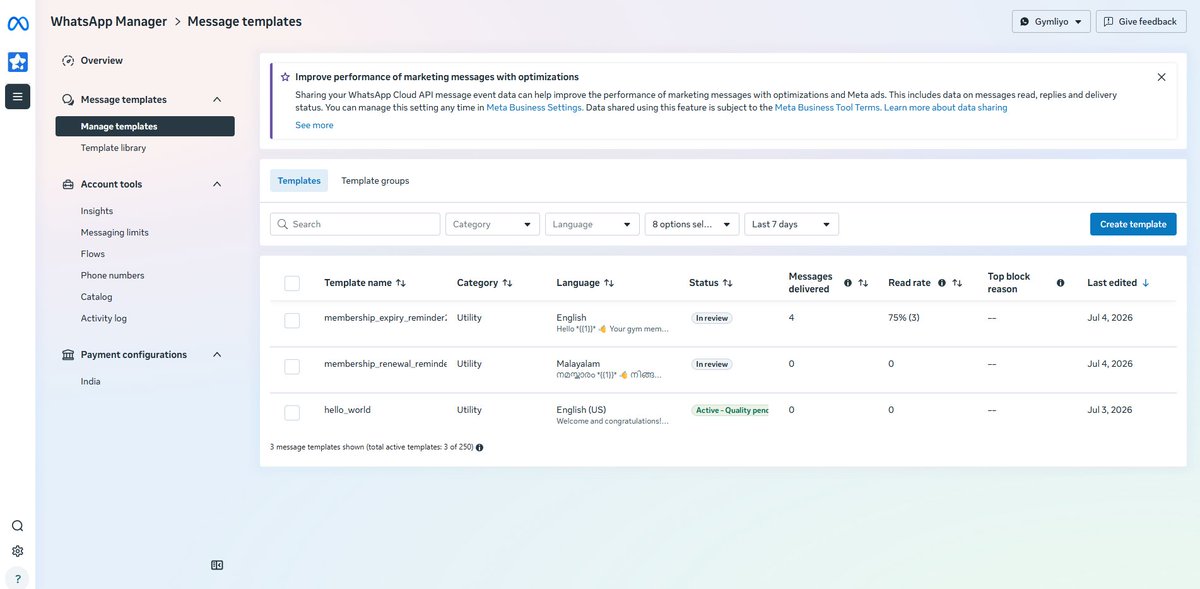
Task: Click the Give feedback button
Action: tap(1141, 21)
